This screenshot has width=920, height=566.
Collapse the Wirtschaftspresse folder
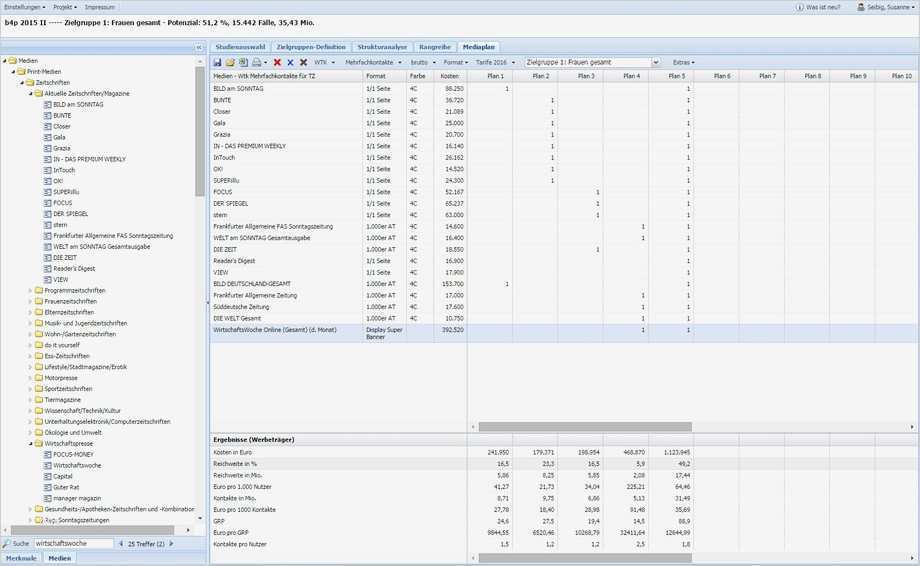[30, 443]
